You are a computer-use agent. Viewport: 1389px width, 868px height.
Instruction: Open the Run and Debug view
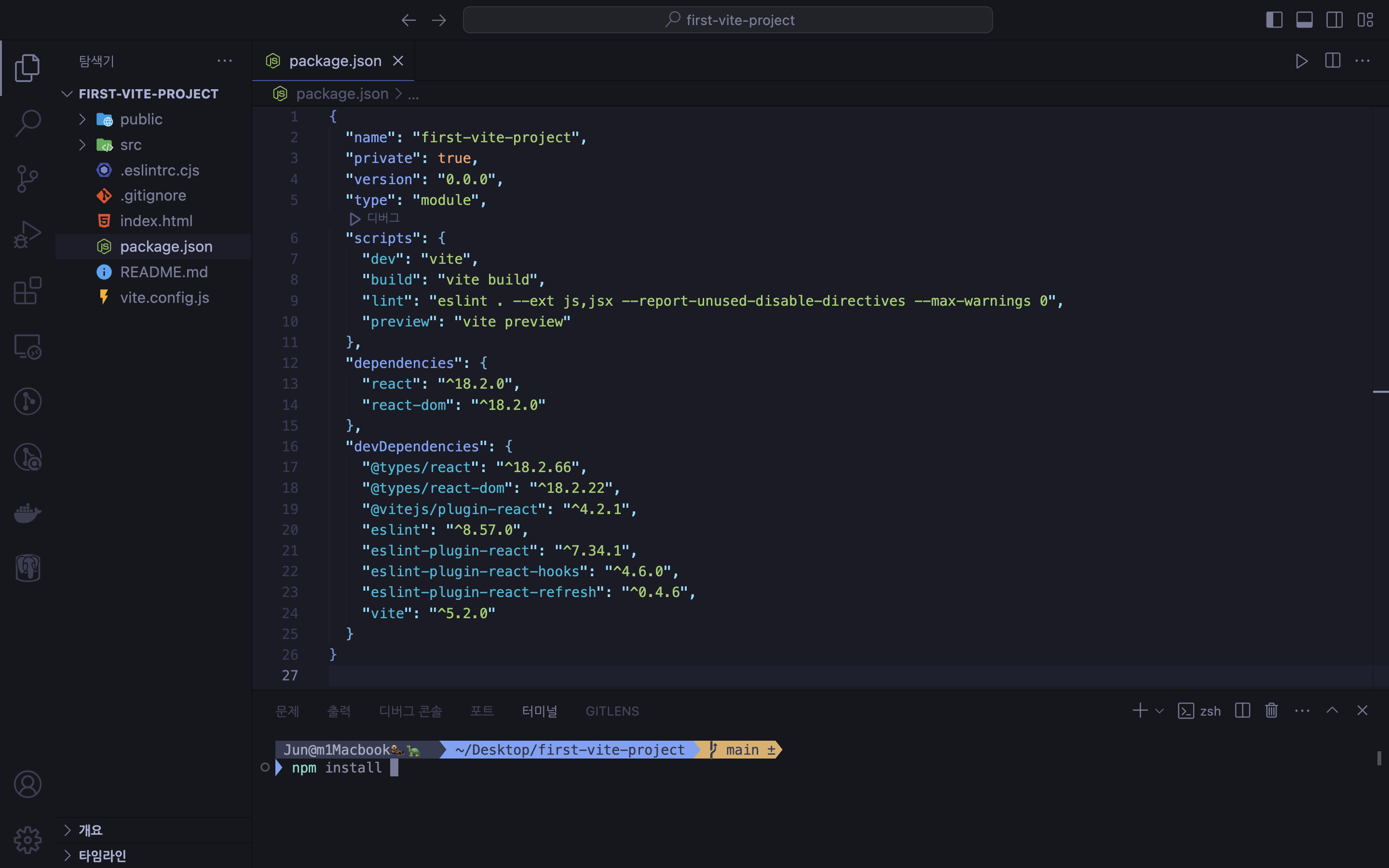point(27,234)
